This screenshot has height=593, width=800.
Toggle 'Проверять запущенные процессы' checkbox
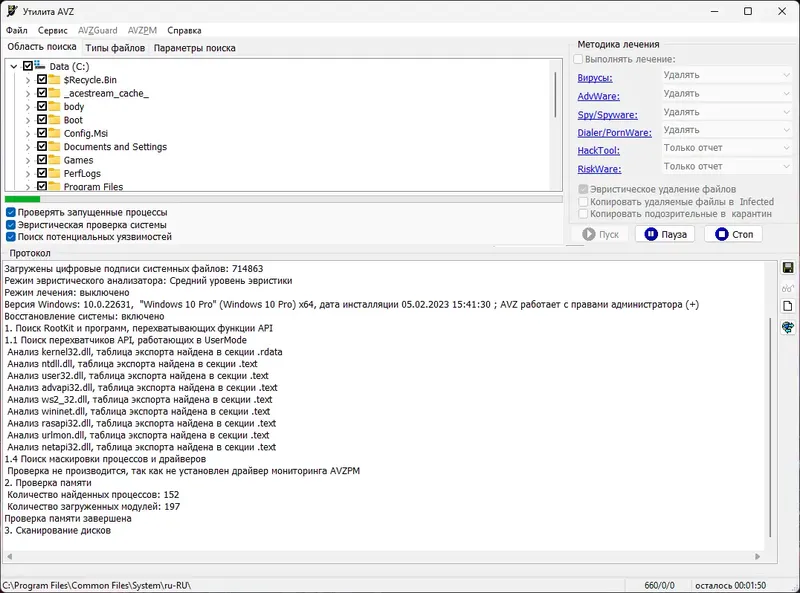click(x=10, y=212)
